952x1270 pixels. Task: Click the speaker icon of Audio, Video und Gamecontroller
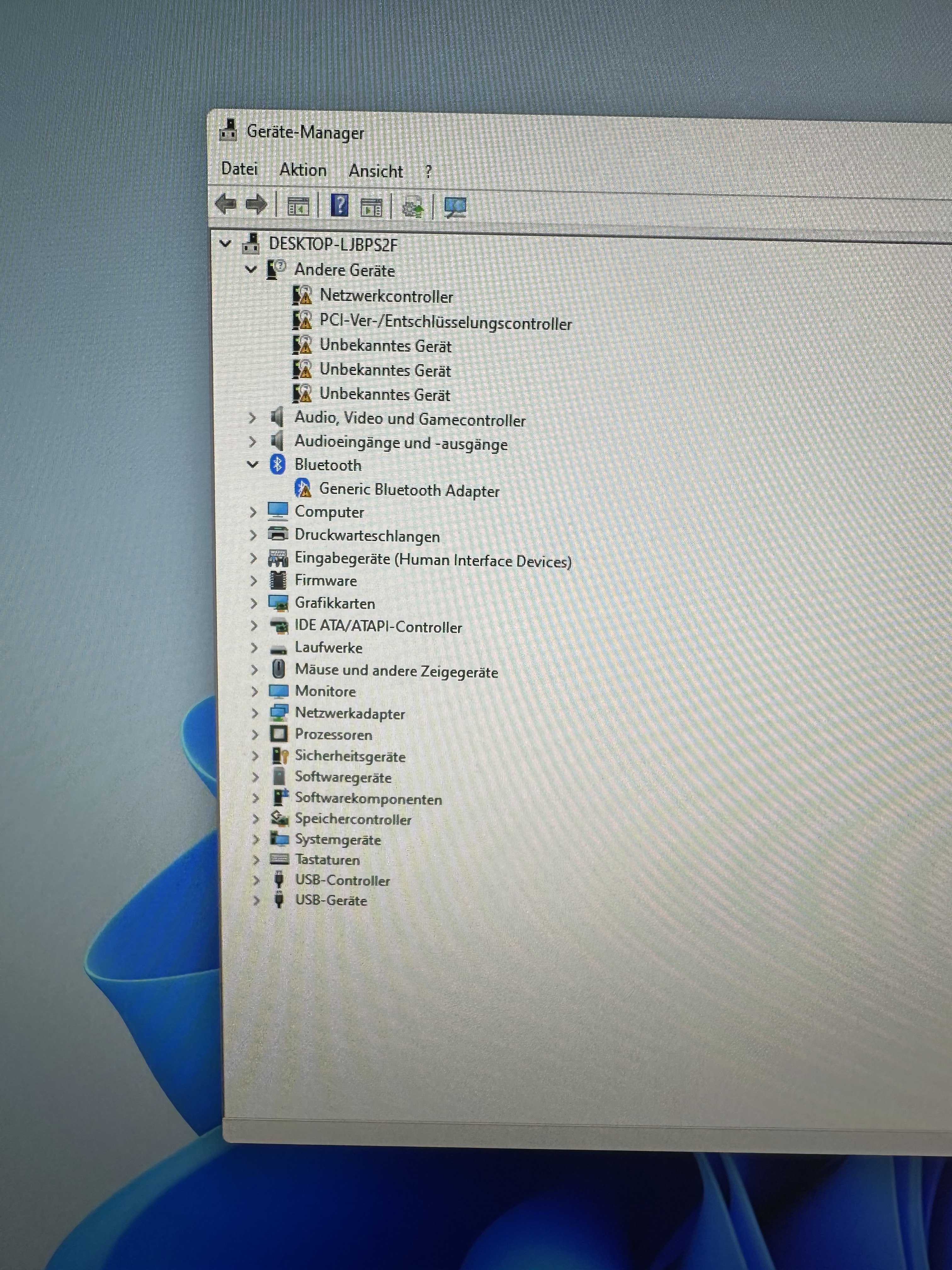click(277, 417)
